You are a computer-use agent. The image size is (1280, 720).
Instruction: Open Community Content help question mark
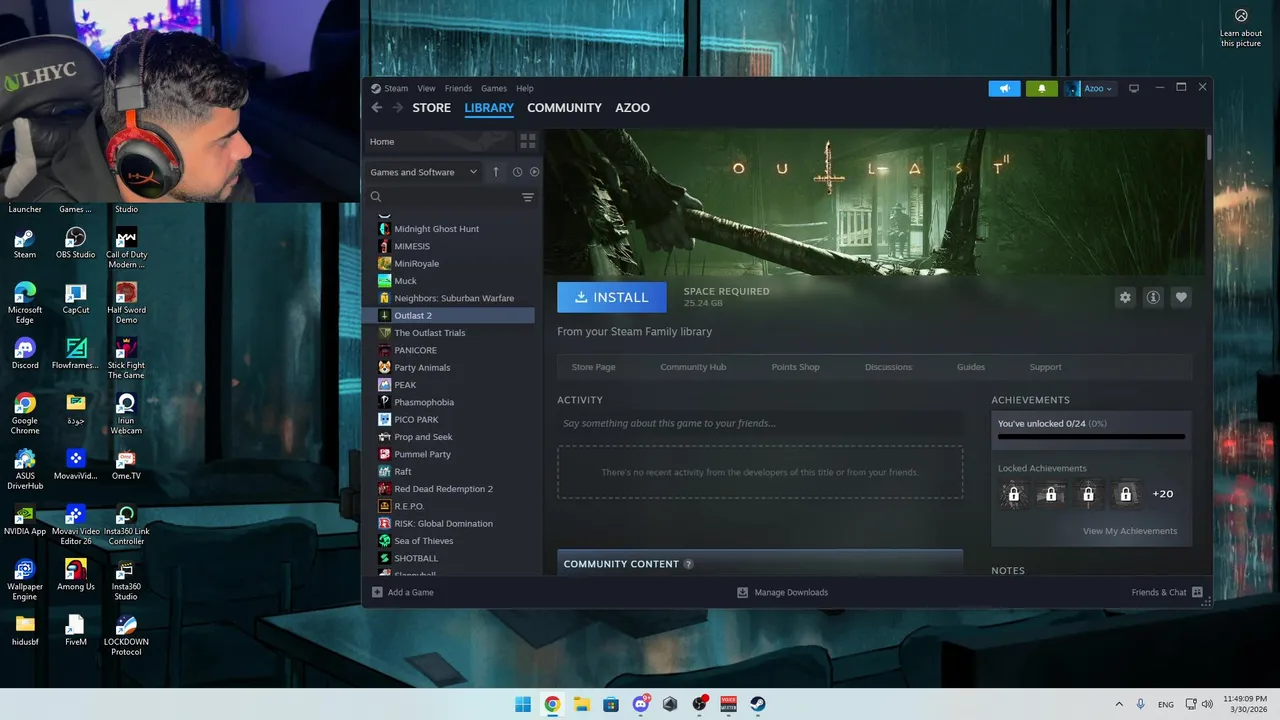tap(688, 564)
